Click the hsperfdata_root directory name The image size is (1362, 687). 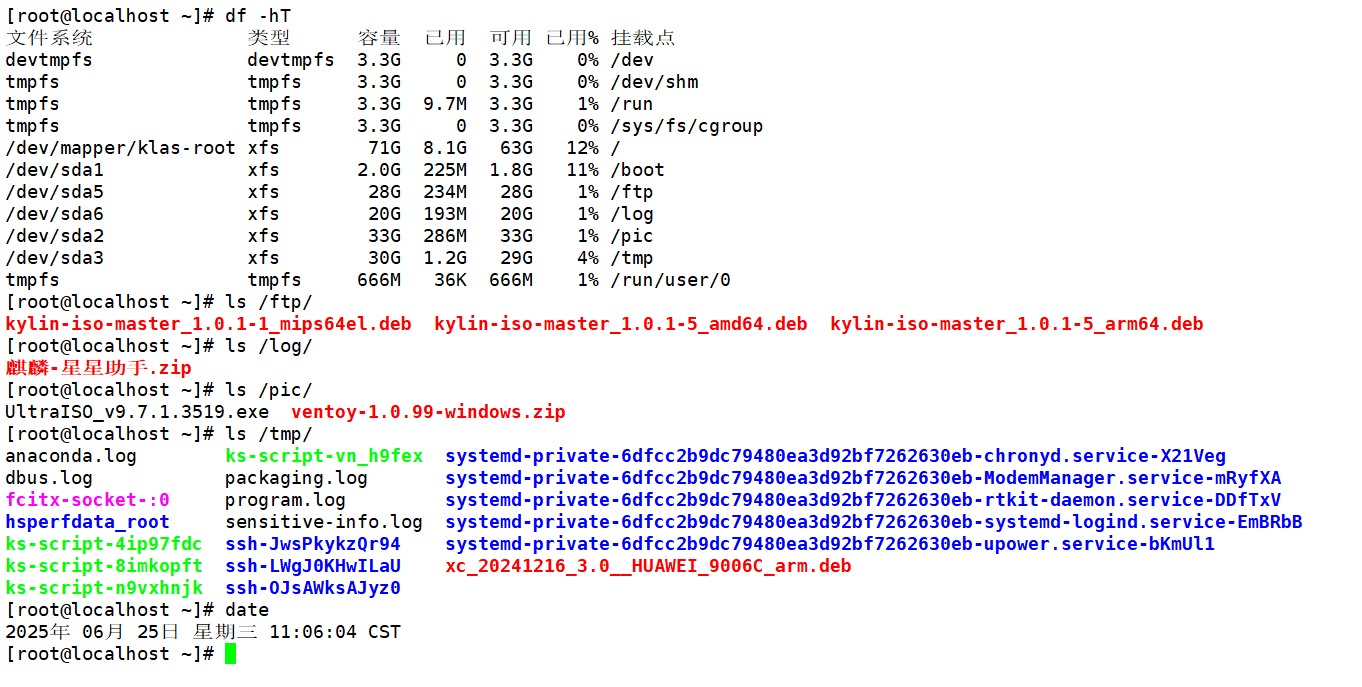pos(88,522)
